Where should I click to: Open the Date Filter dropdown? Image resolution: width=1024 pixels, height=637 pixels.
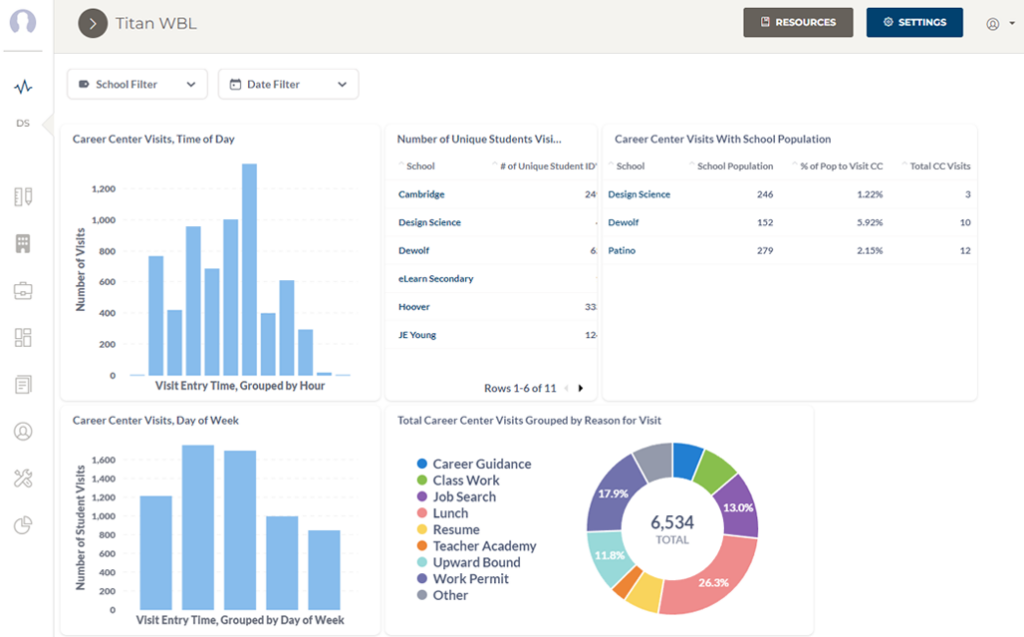tap(288, 84)
